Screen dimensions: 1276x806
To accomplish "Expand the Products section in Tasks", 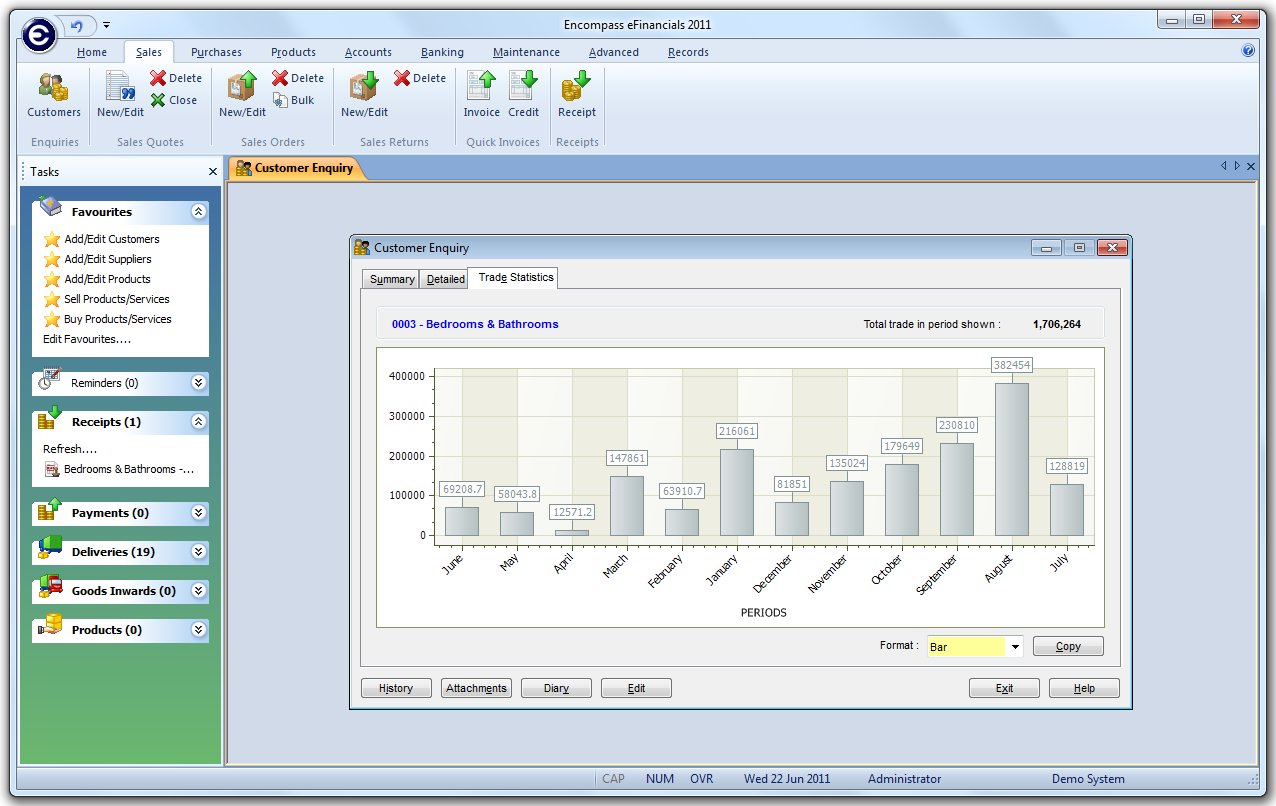I will pos(198,630).
